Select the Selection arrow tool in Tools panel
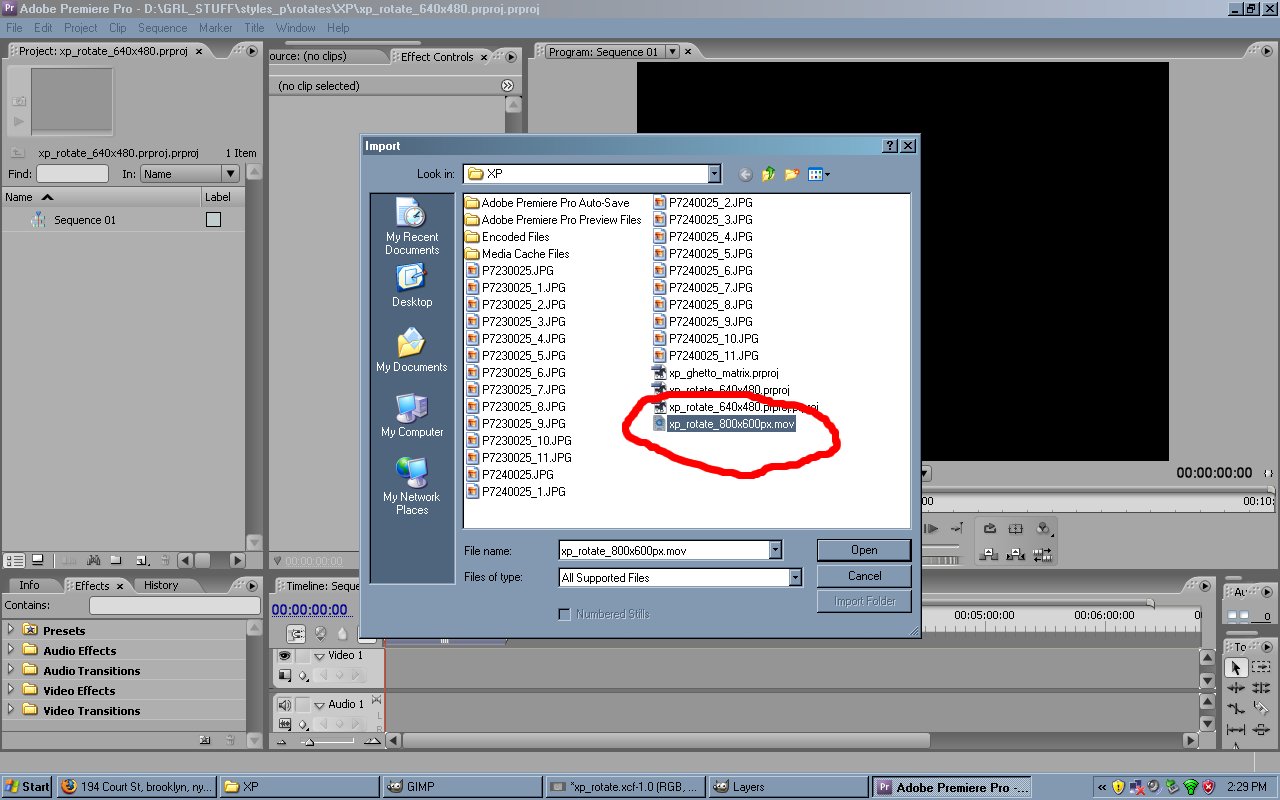Image resolution: width=1280 pixels, height=800 pixels. pyautogui.click(x=1236, y=668)
